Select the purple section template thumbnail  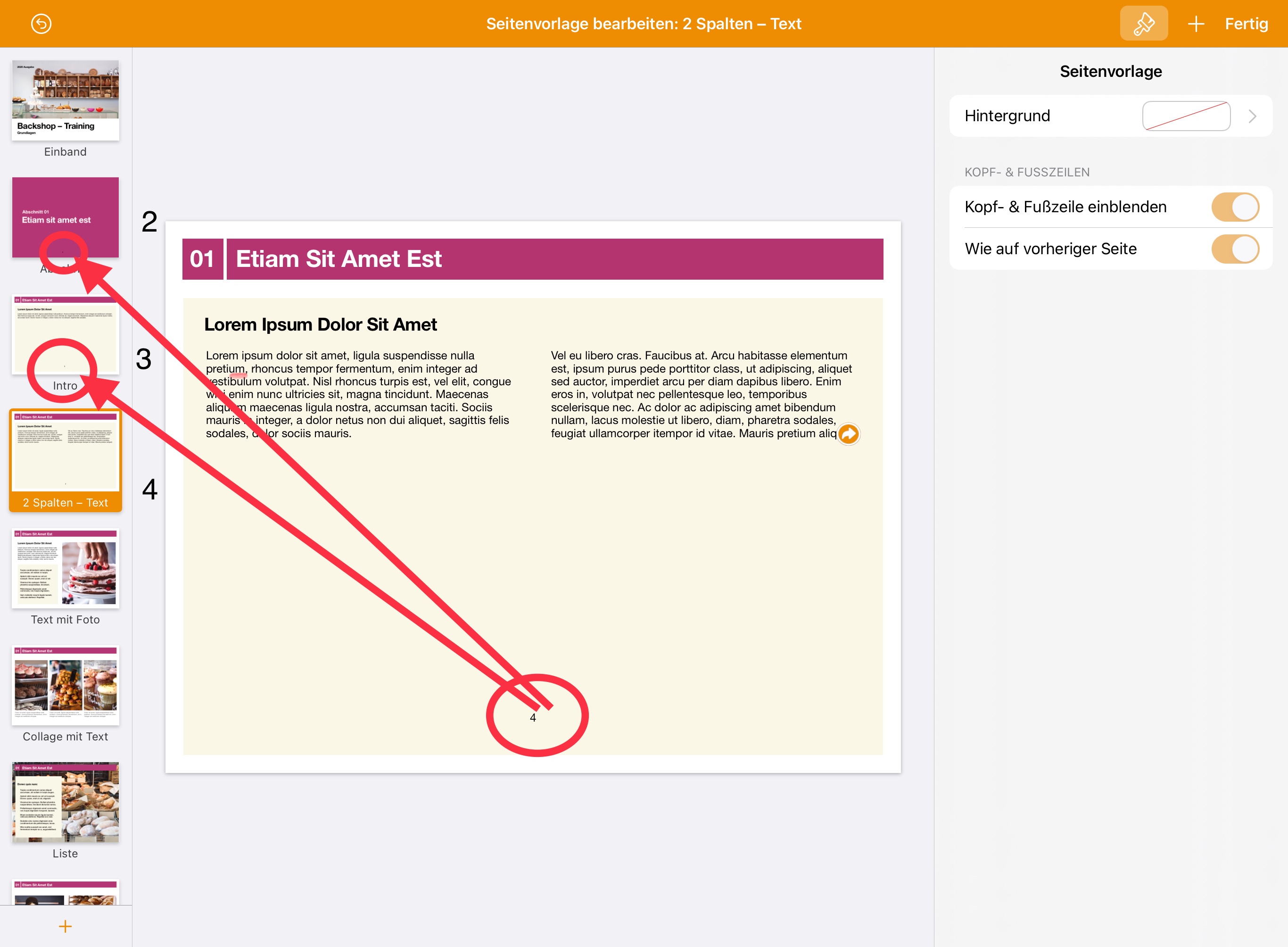coord(66,217)
